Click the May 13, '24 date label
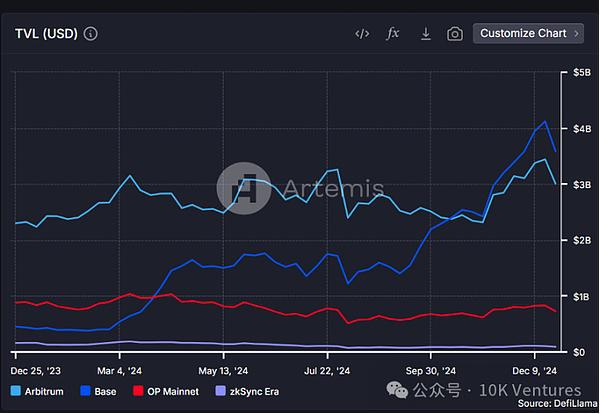 pos(223,371)
